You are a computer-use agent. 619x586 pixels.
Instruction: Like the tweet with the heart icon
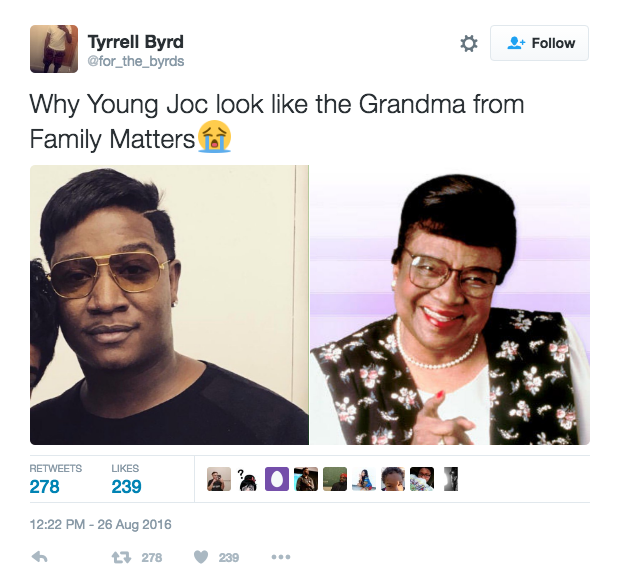pos(201,557)
